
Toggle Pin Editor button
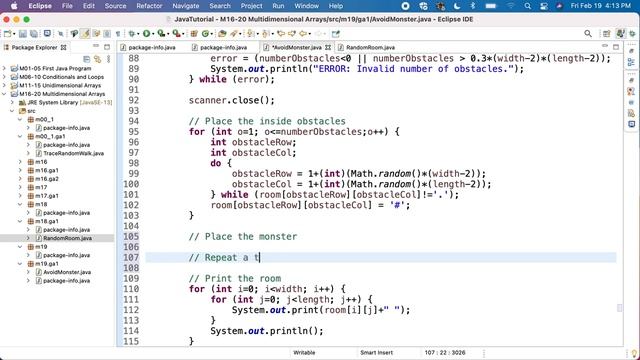point(336,34)
